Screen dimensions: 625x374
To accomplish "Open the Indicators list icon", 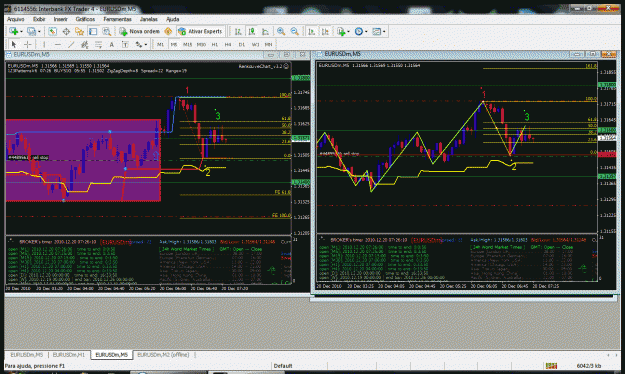I will [x=341, y=31].
